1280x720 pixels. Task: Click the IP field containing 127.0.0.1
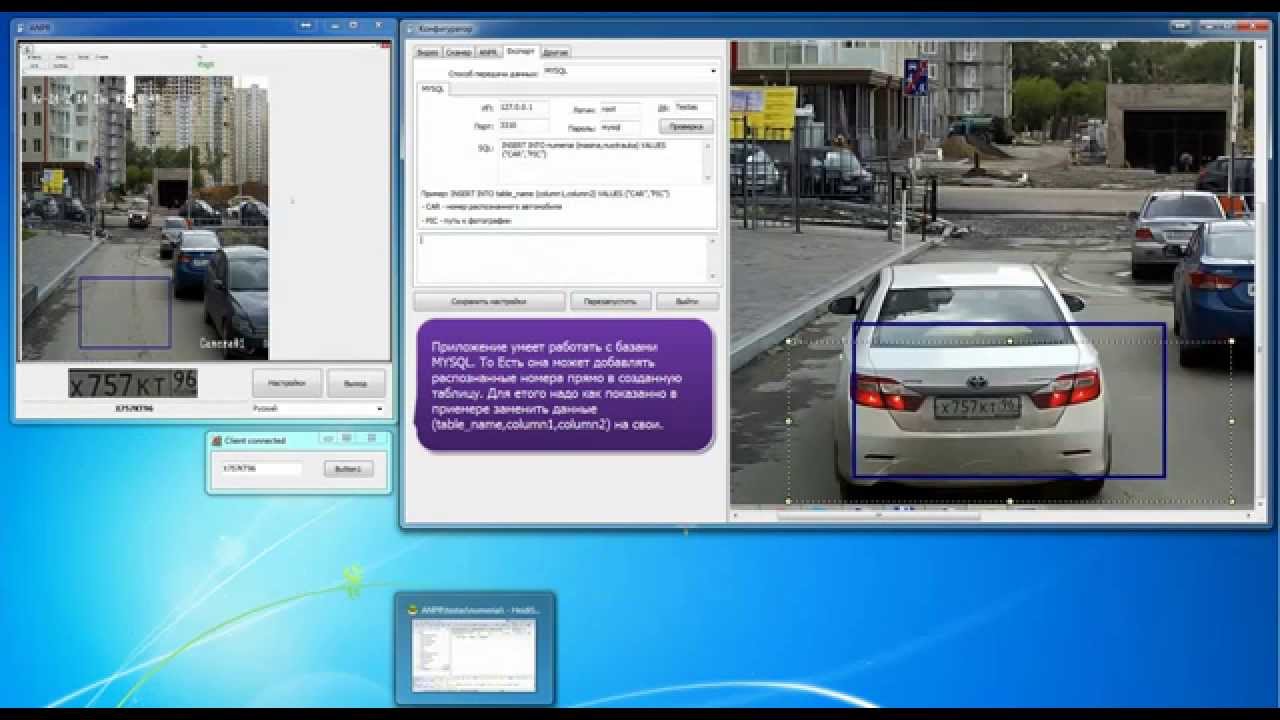[522, 107]
